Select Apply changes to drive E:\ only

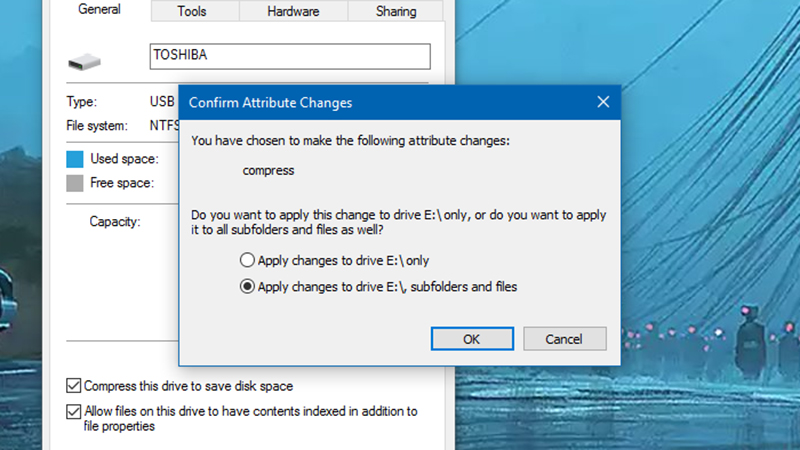[x=247, y=260]
